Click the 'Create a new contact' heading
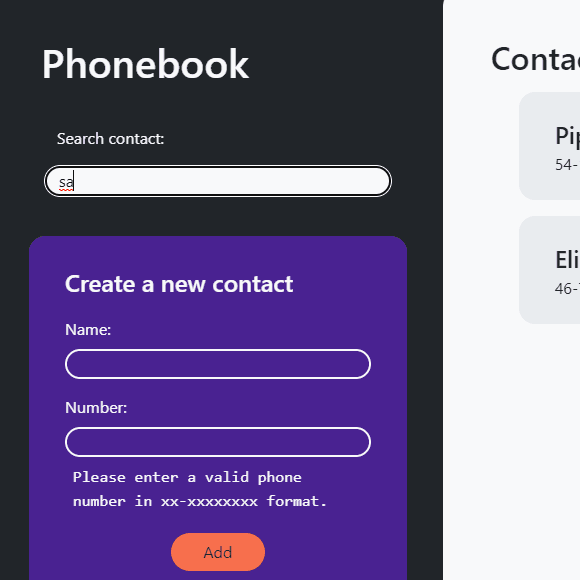The width and height of the screenshot is (580, 580). pos(179,284)
